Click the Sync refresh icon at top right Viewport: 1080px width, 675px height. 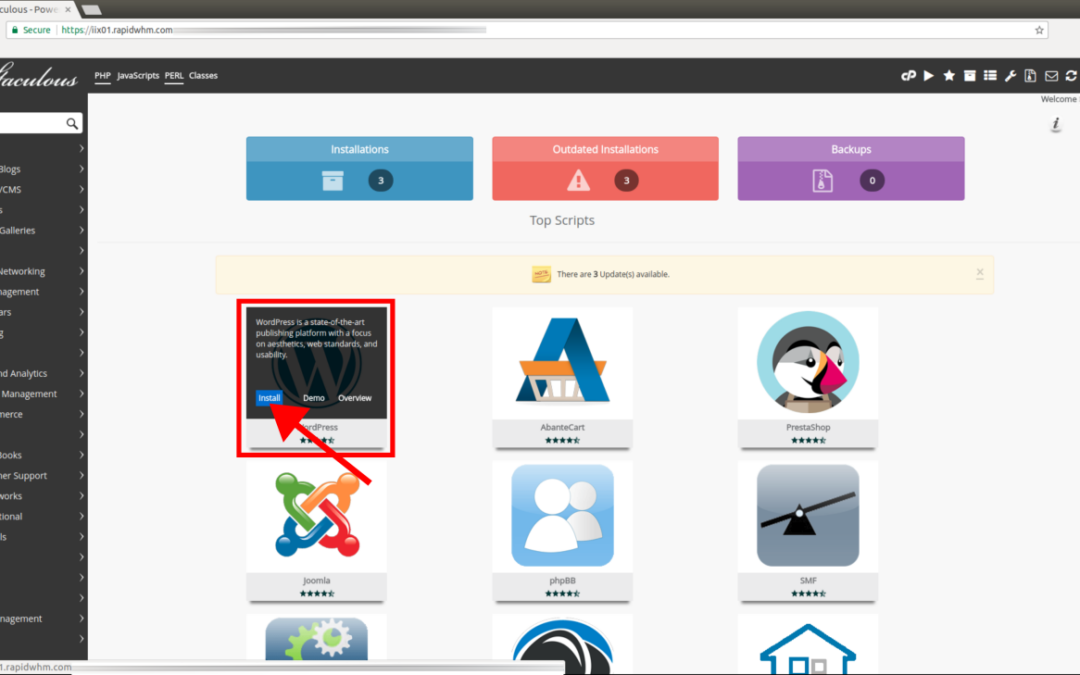pos(1071,75)
